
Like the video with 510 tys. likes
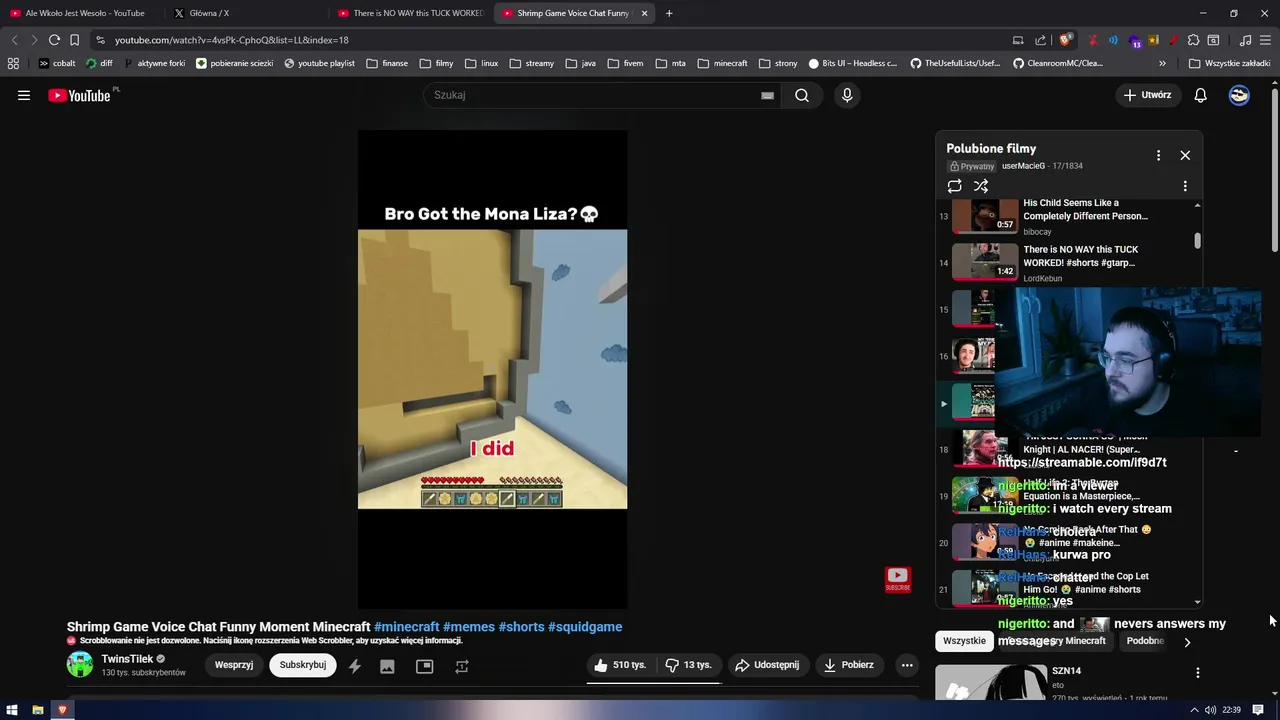click(620, 665)
